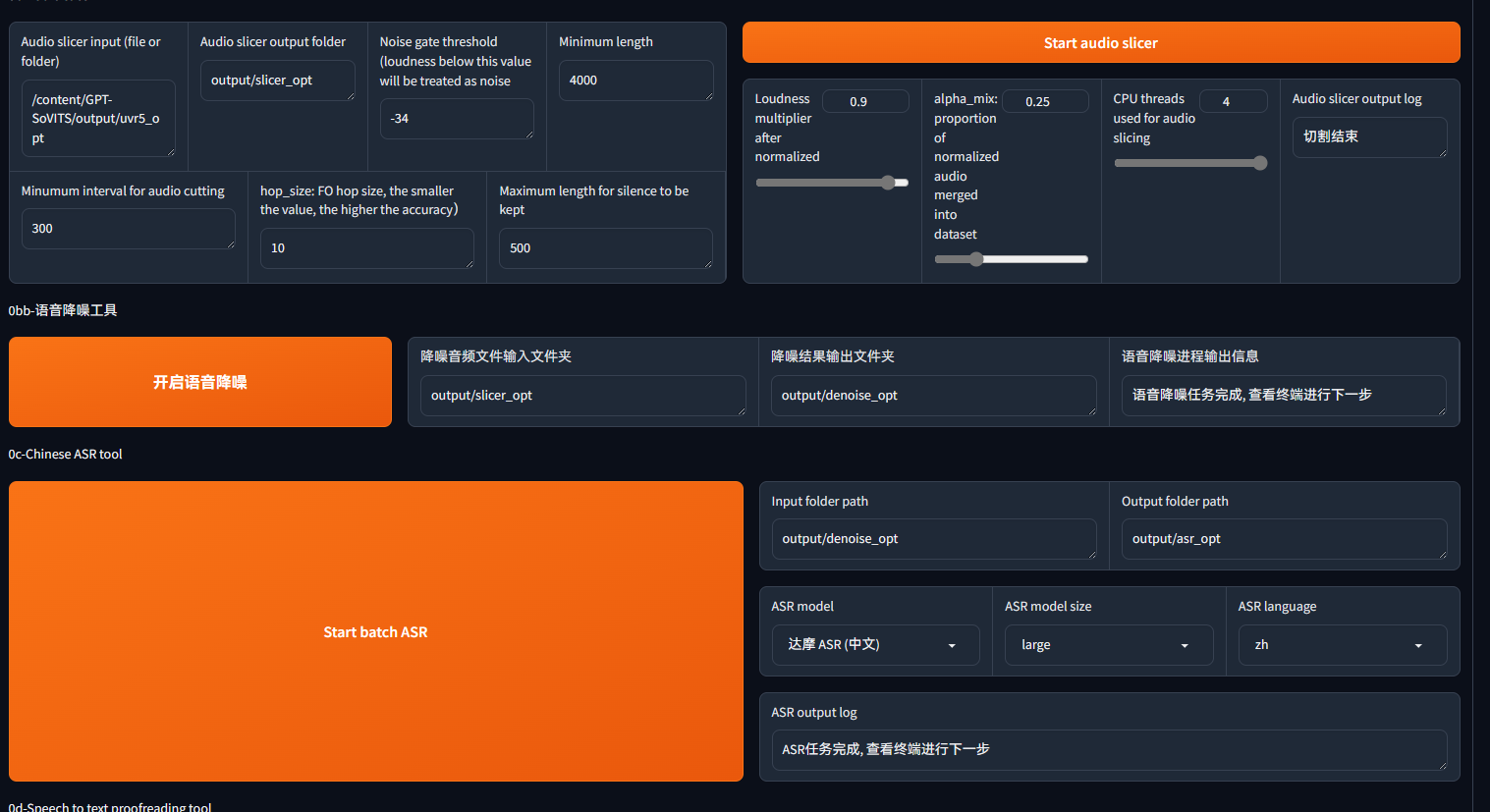The image size is (1490, 812).
Task: Click the Minimum interval for audio cutting field
Action: (x=128, y=229)
